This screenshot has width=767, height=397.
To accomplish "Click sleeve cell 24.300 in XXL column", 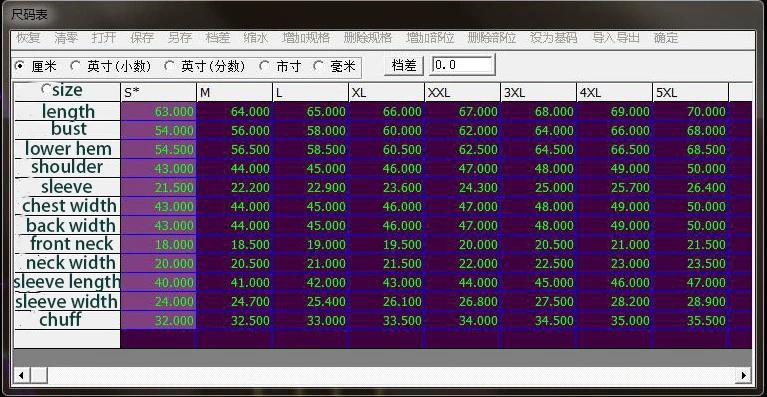I will tap(463, 187).
